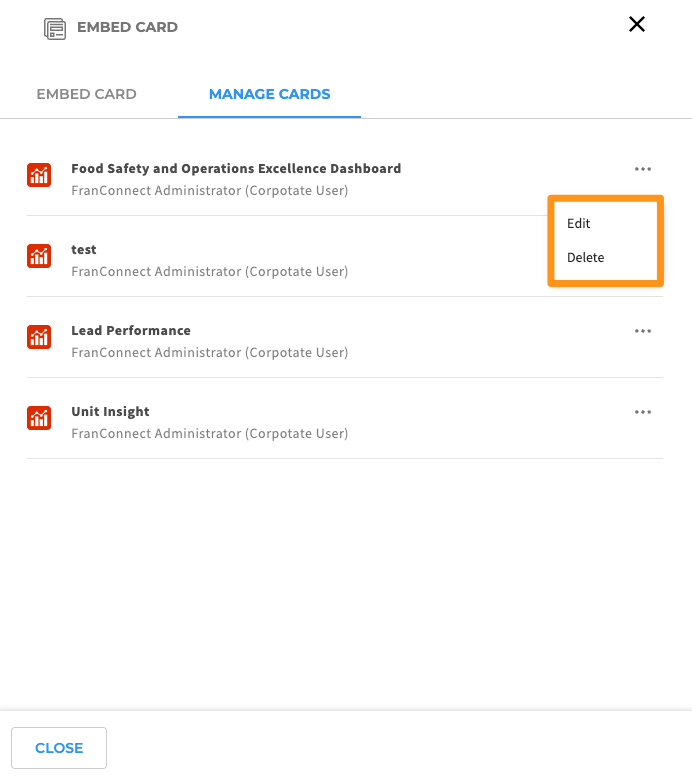The width and height of the screenshot is (692, 782).
Task: Click the Unit Insight owner subtitle text
Action: [x=209, y=433]
